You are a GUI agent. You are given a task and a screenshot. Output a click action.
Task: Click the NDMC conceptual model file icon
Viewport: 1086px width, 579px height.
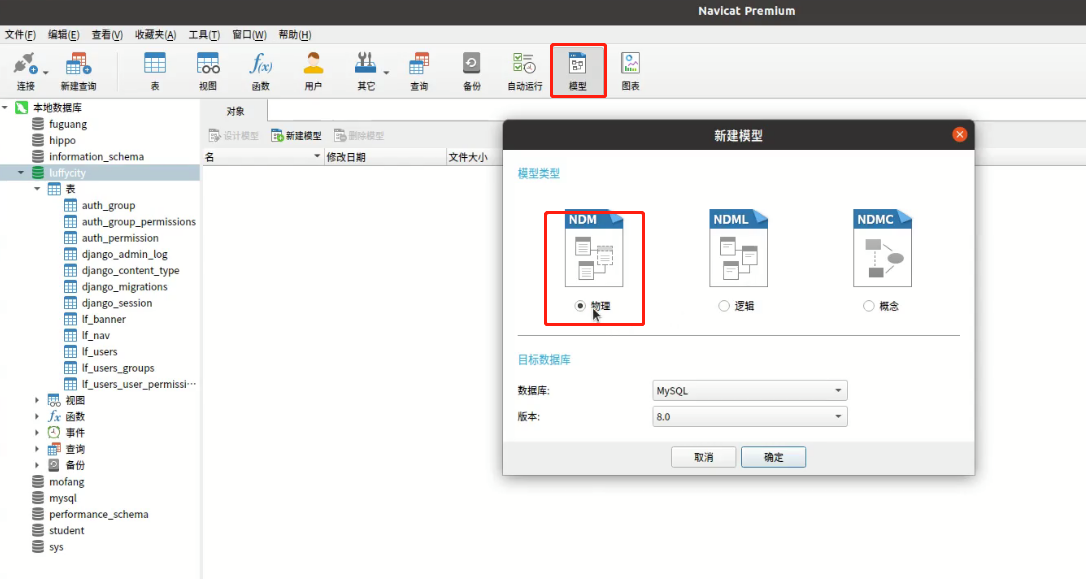882,248
